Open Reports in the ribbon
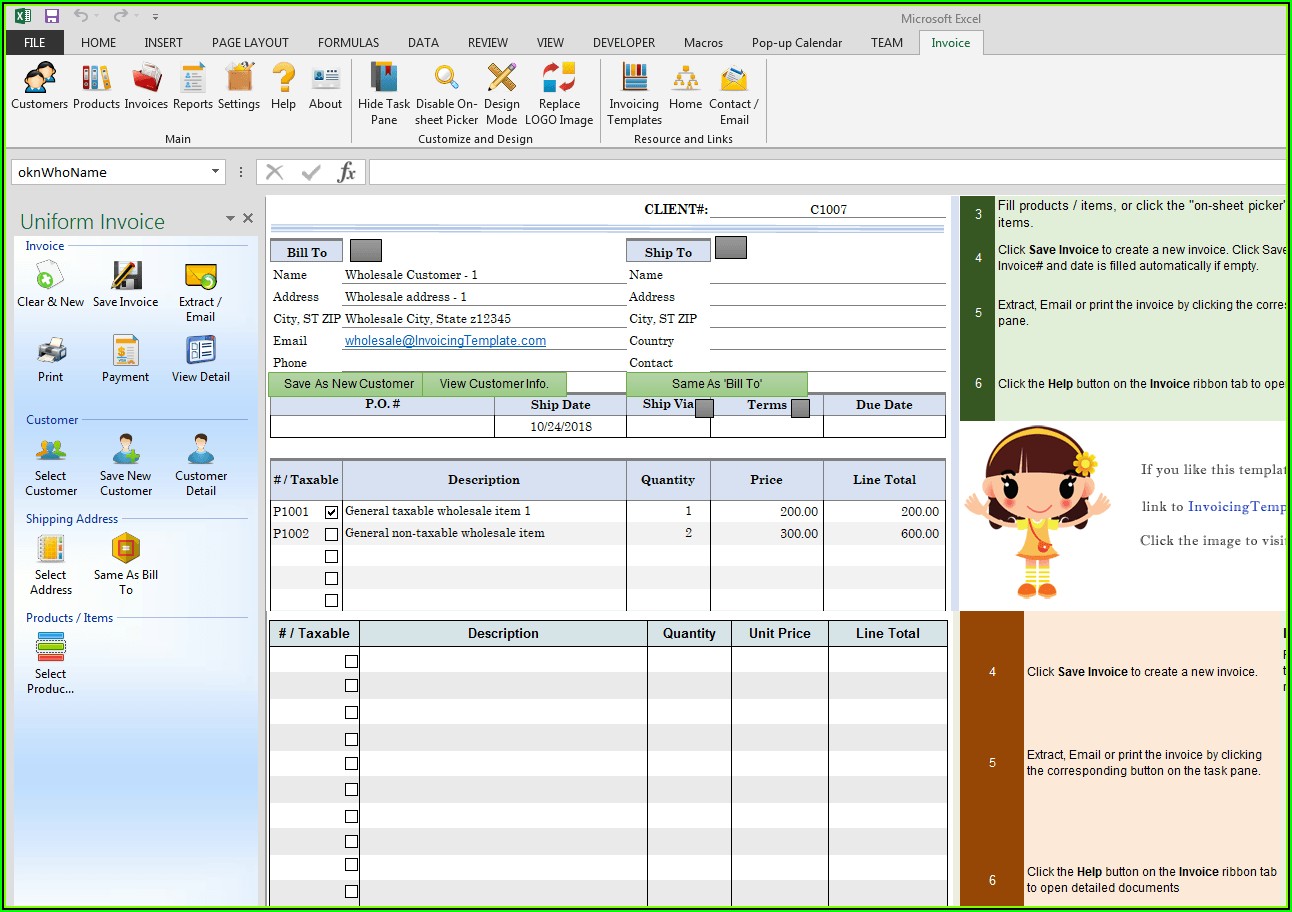This screenshot has height=912, width=1292. (192, 85)
